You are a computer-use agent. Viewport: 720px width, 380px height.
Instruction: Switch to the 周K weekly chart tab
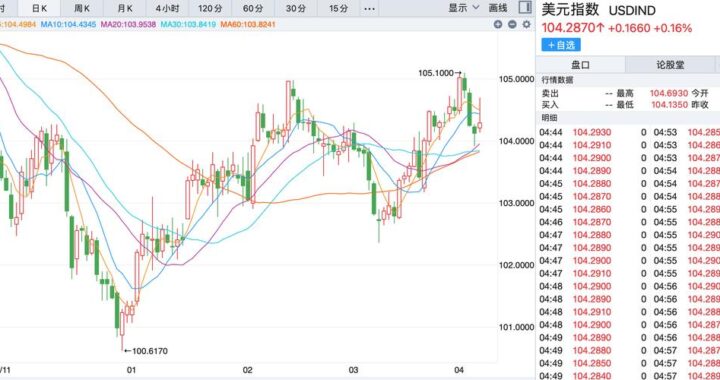point(82,8)
